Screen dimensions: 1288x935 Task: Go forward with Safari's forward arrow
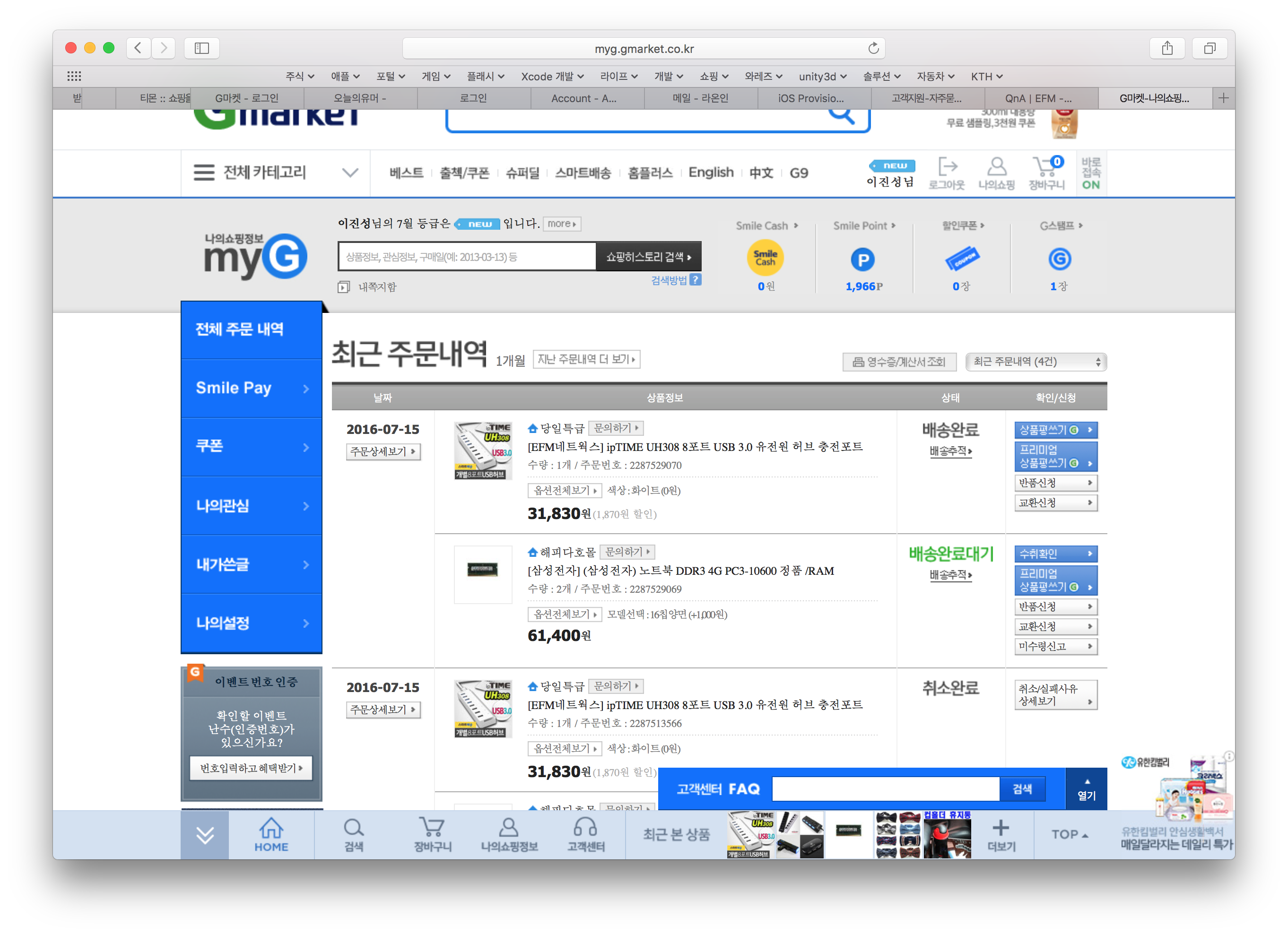(x=163, y=48)
